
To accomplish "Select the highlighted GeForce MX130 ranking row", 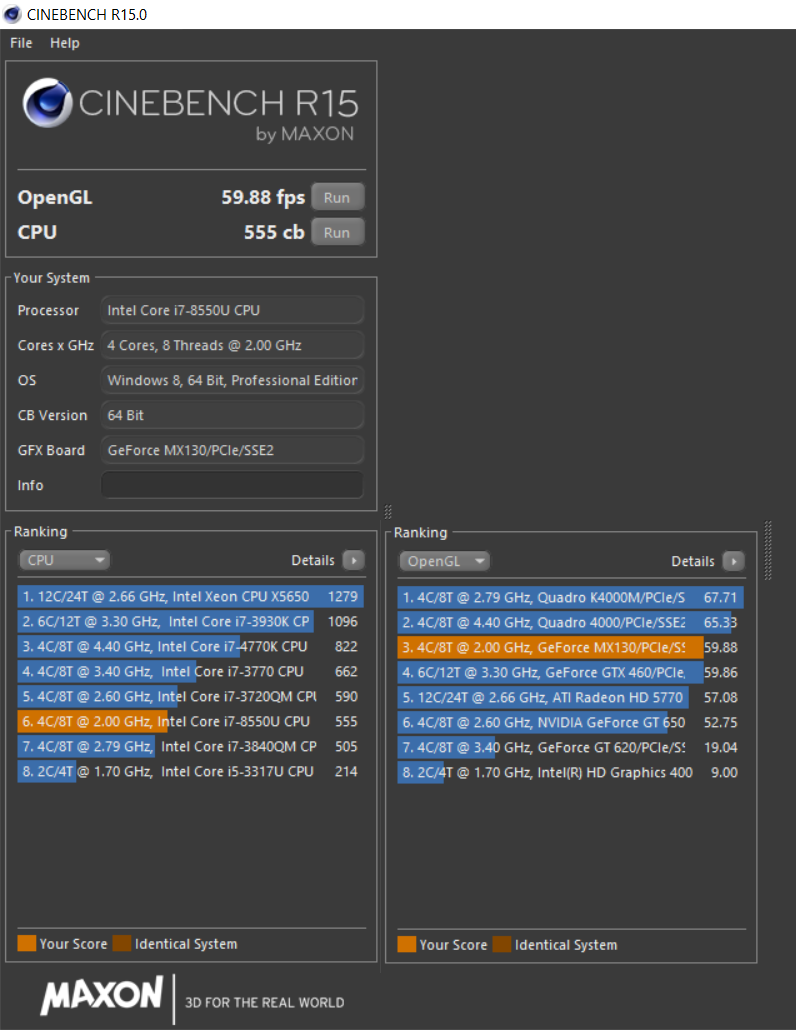I will (568, 648).
